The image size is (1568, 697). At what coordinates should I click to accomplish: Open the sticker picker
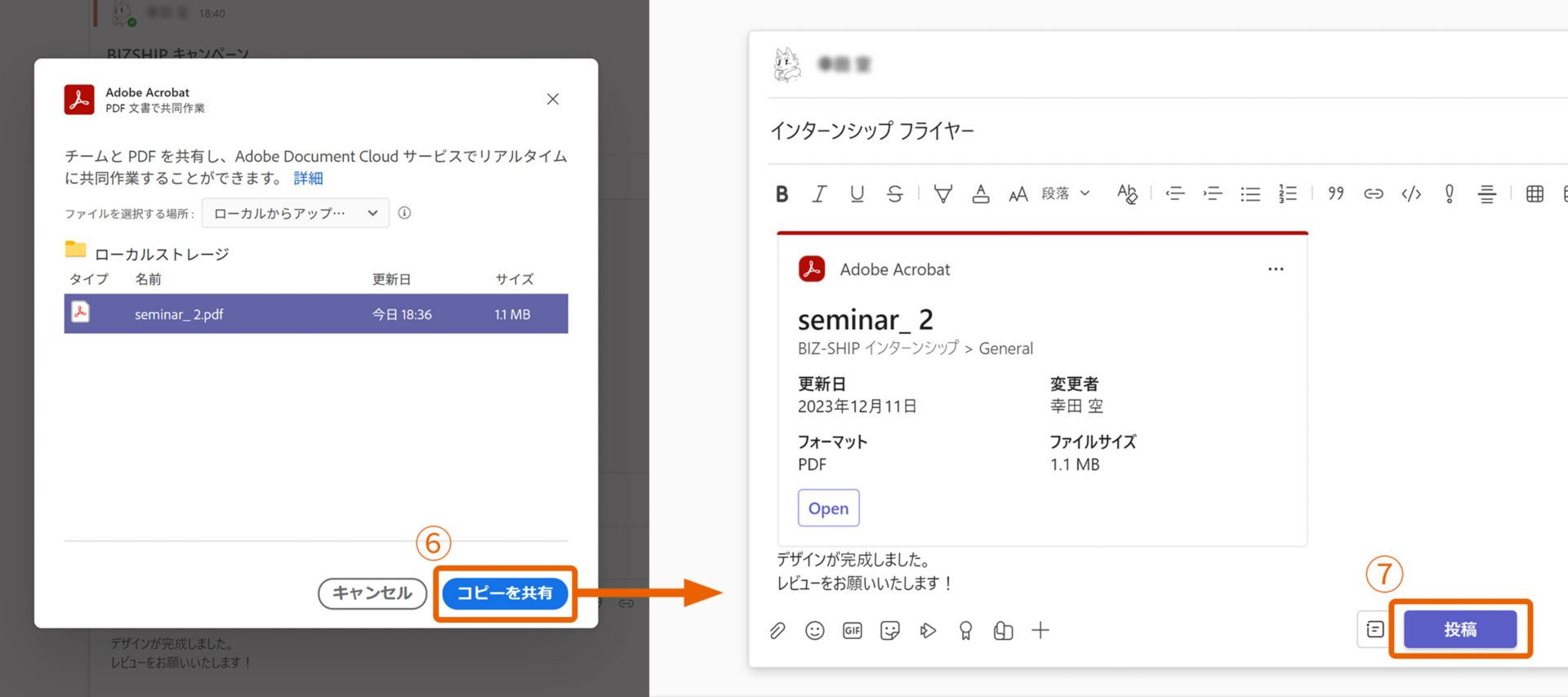889,630
